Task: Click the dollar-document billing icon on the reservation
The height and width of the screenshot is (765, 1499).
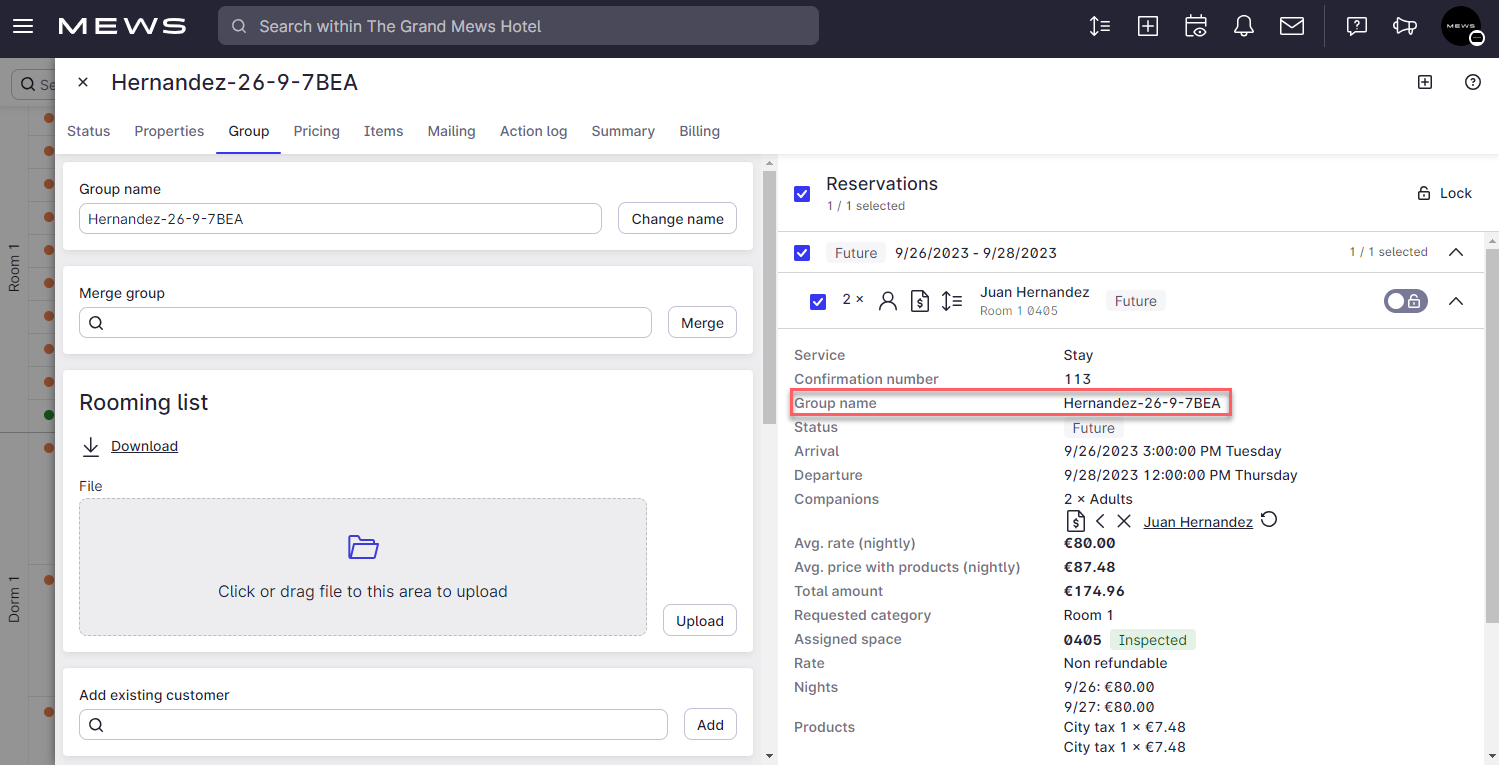Action: (x=920, y=300)
